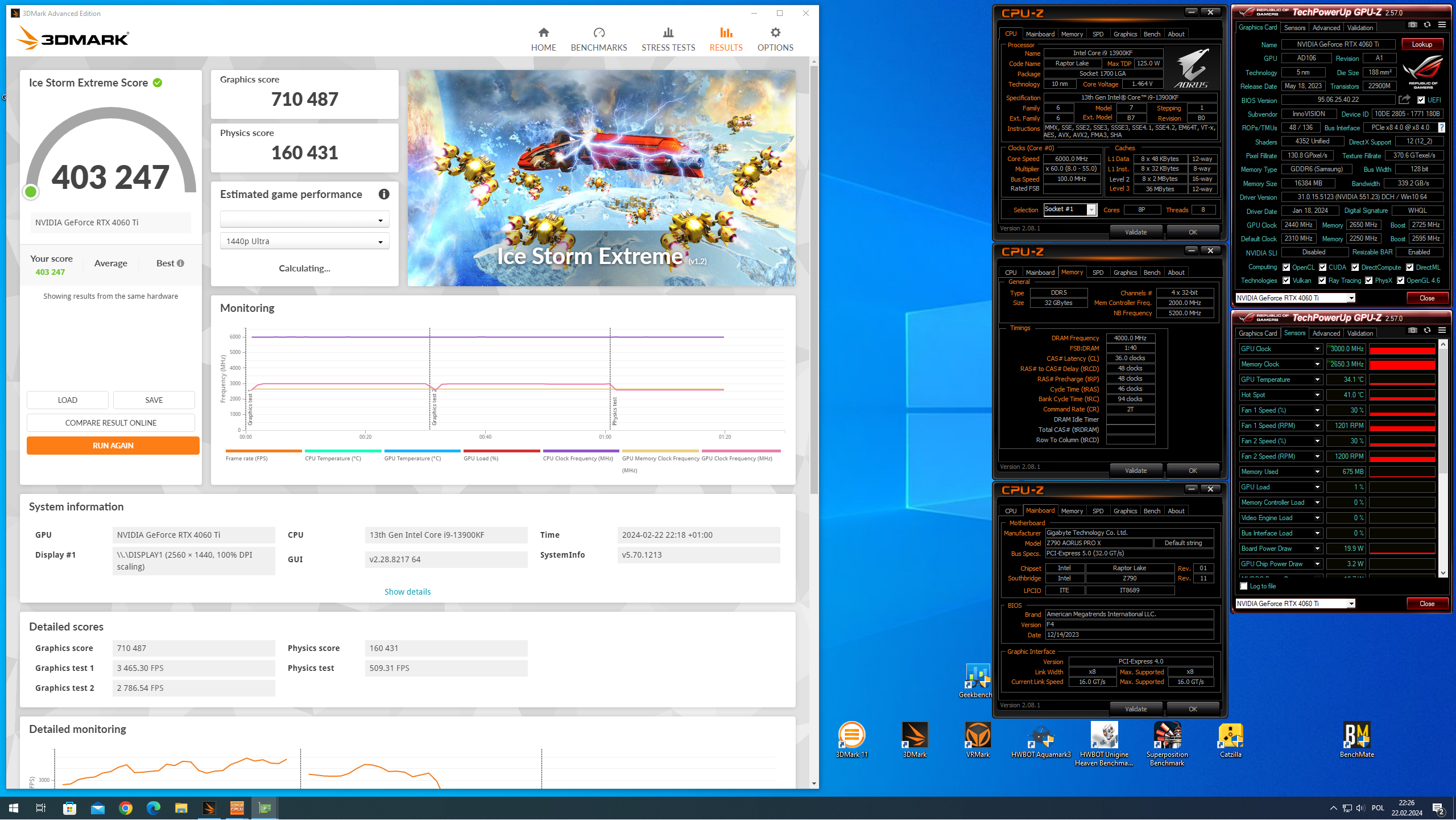Click the GPU-Z Sensors vertical scrollbar
The image size is (1456, 820).
pos(1443,410)
